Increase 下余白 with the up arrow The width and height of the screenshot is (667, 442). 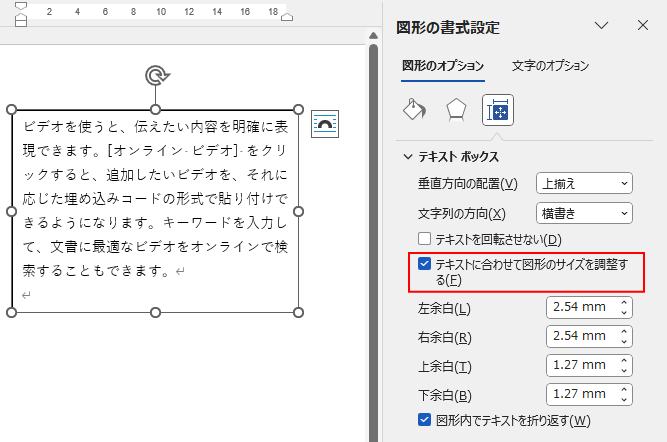point(624,390)
